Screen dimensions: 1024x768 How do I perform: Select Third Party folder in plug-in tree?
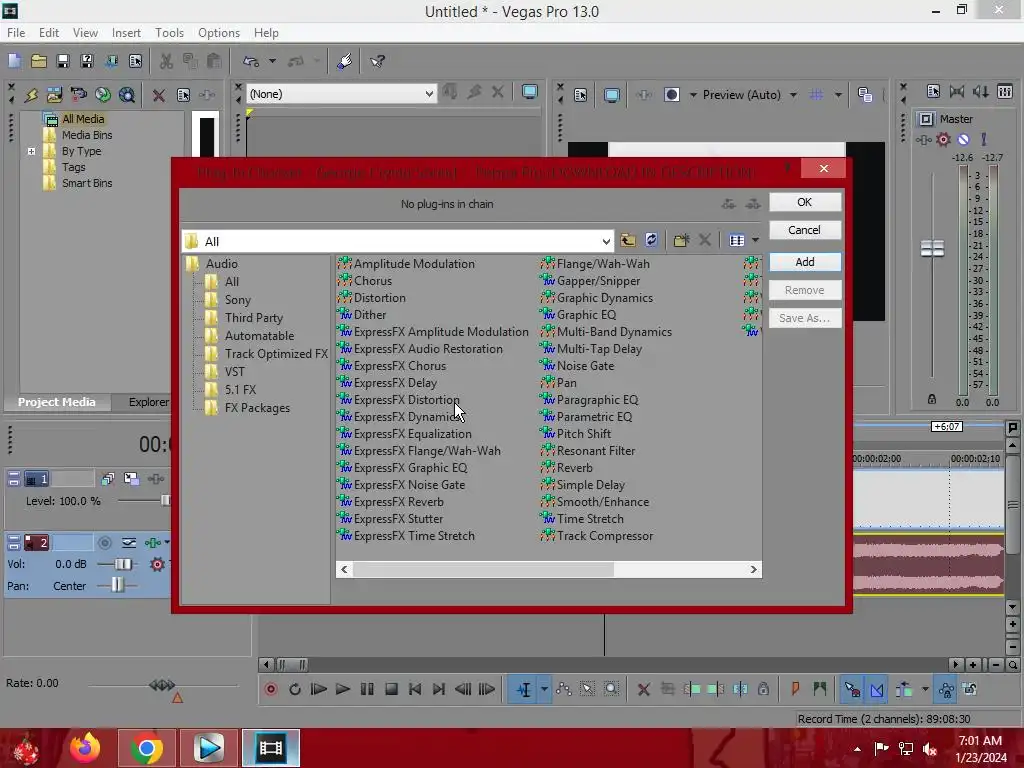click(x=253, y=317)
